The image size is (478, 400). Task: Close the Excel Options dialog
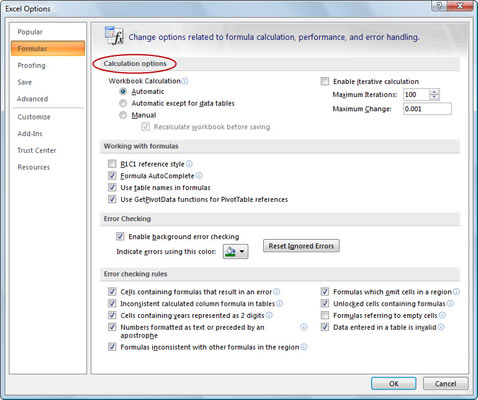[460, 6]
